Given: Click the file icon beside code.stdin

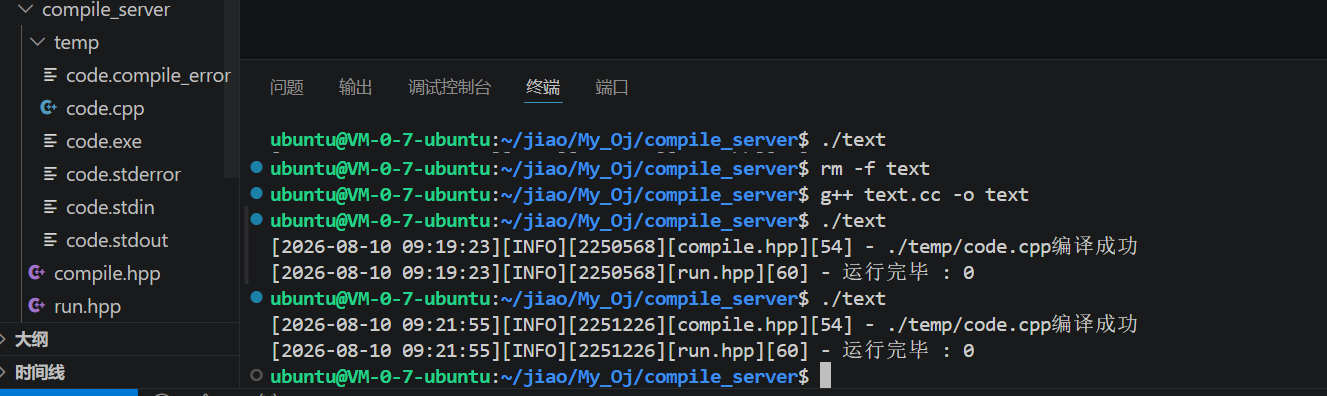Looking at the screenshot, I should 50,208.
